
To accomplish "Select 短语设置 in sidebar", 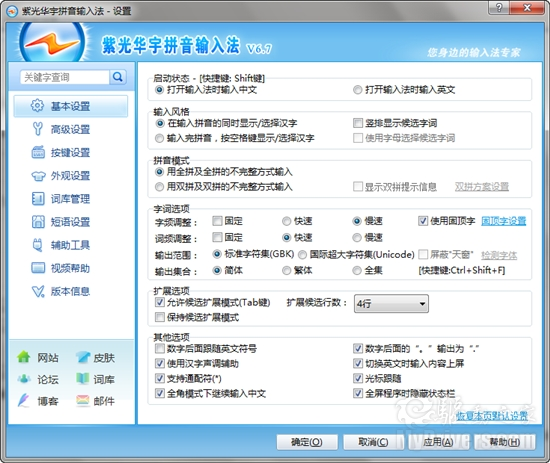I will [x=71, y=222].
